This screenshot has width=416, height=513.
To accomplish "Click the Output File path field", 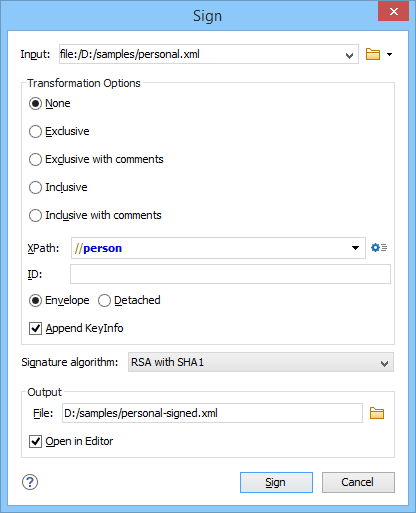I will coord(212,413).
